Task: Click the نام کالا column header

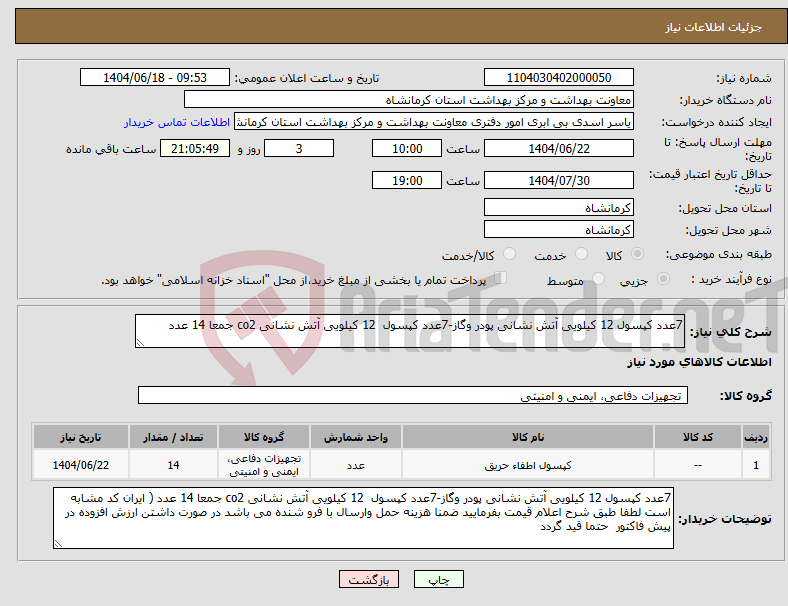Action: [528, 437]
